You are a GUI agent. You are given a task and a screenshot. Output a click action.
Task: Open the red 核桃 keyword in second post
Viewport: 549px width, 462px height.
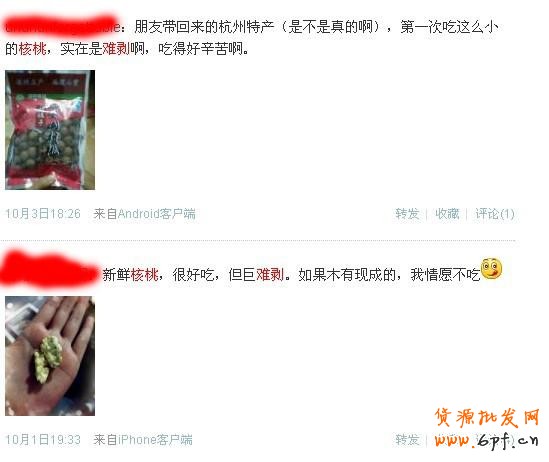pyautogui.click(x=144, y=274)
